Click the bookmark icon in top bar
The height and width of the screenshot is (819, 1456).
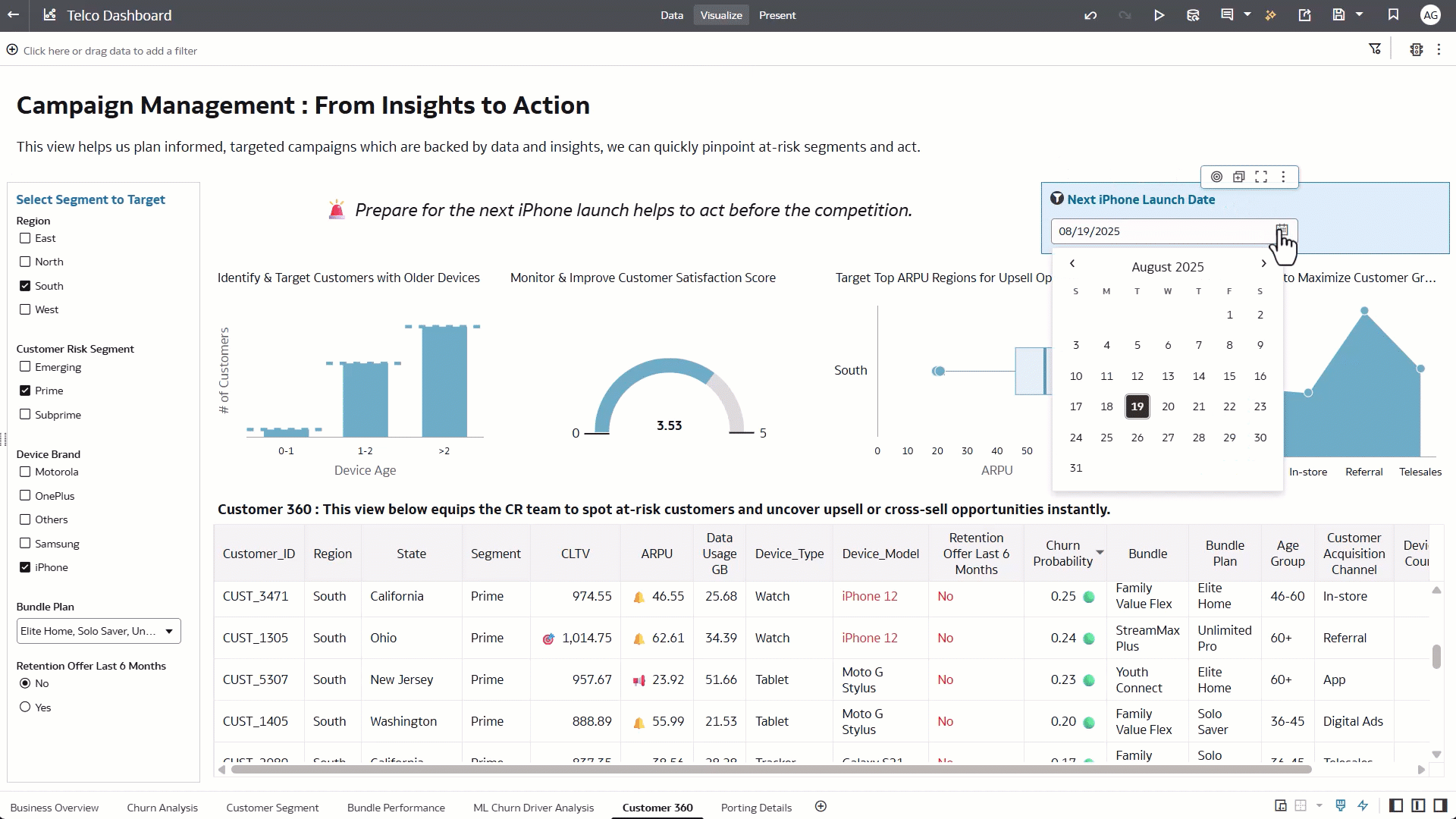click(x=1393, y=15)
